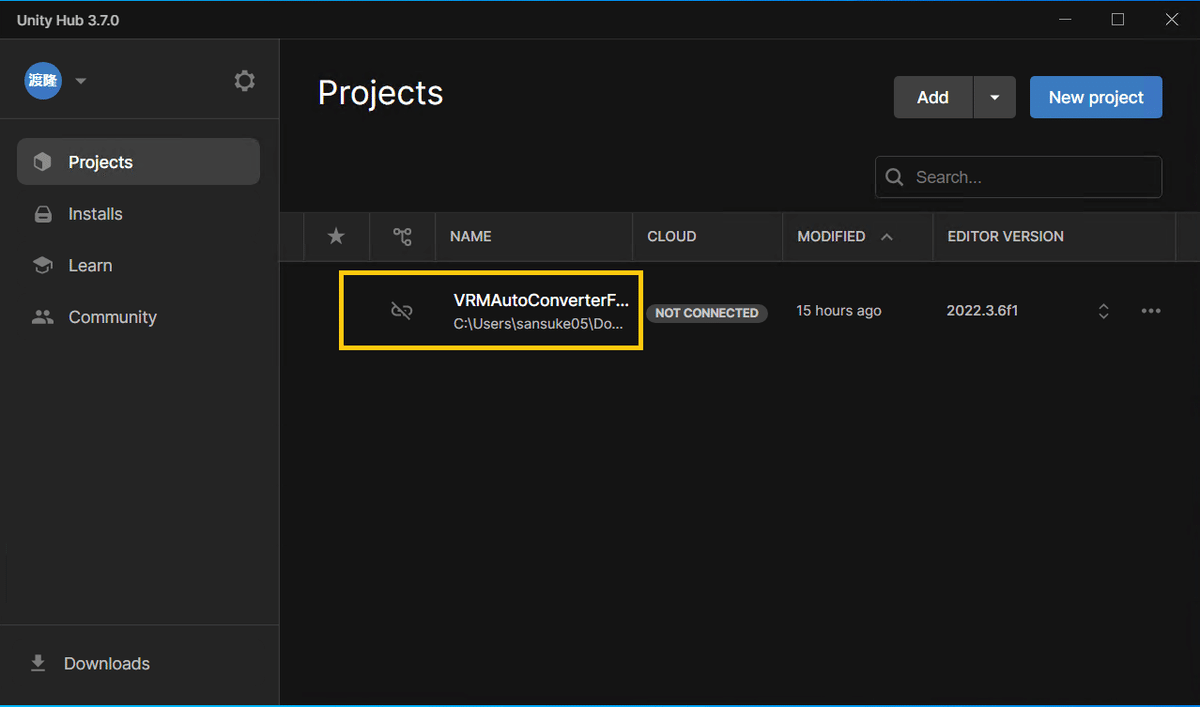Expand the account dropdown arrow
The height and width of the screenshot is (707, 1200).
pos(81,81)
